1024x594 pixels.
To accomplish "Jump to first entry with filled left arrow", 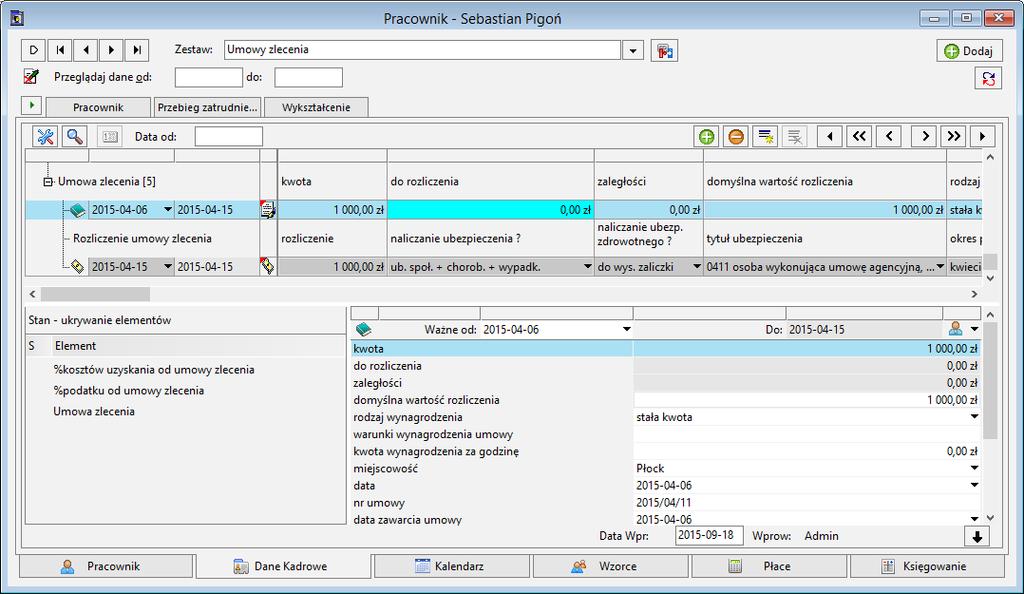I will (x=829, y=136).
